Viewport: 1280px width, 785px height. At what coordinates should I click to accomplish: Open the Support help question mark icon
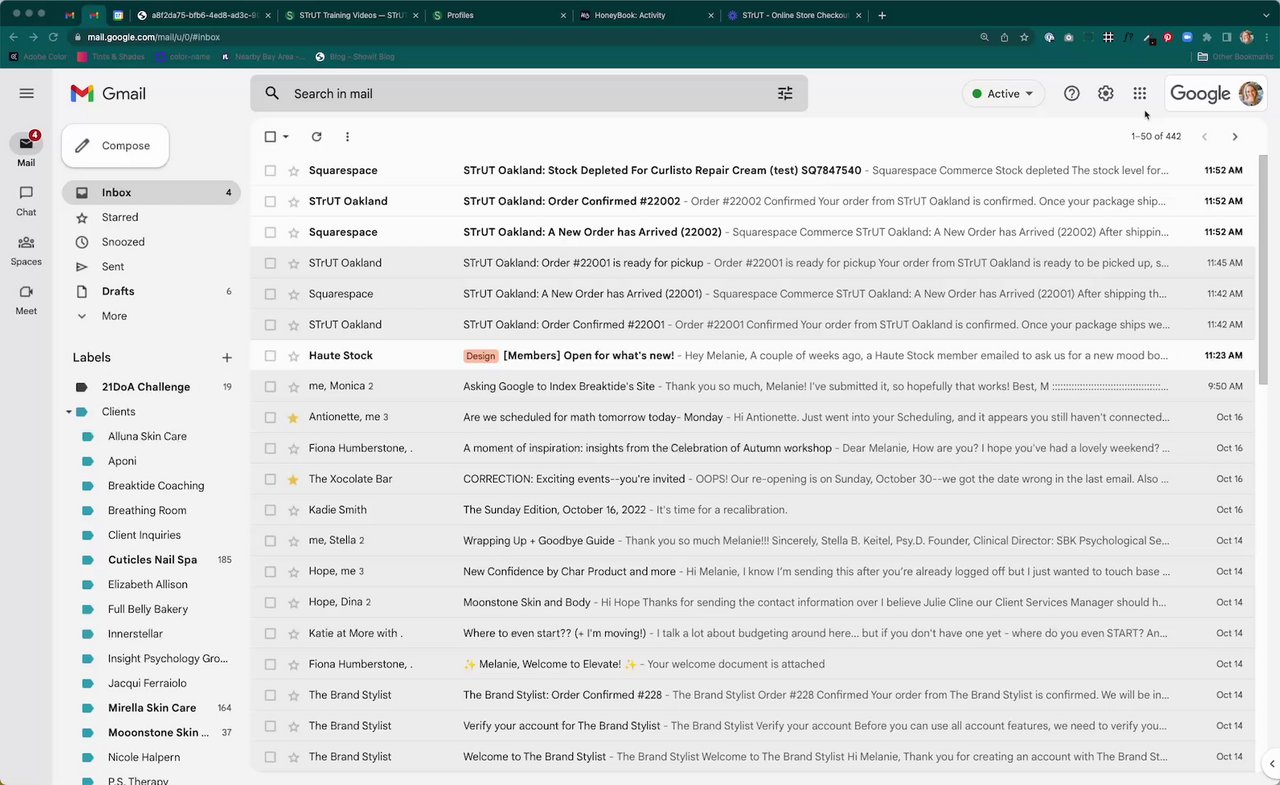click(1071, 93)
